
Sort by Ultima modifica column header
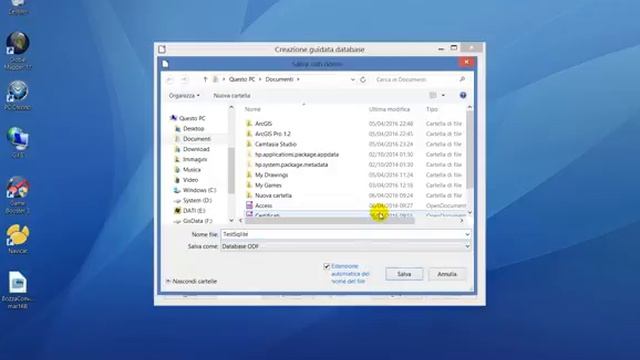tap(389, 109)
